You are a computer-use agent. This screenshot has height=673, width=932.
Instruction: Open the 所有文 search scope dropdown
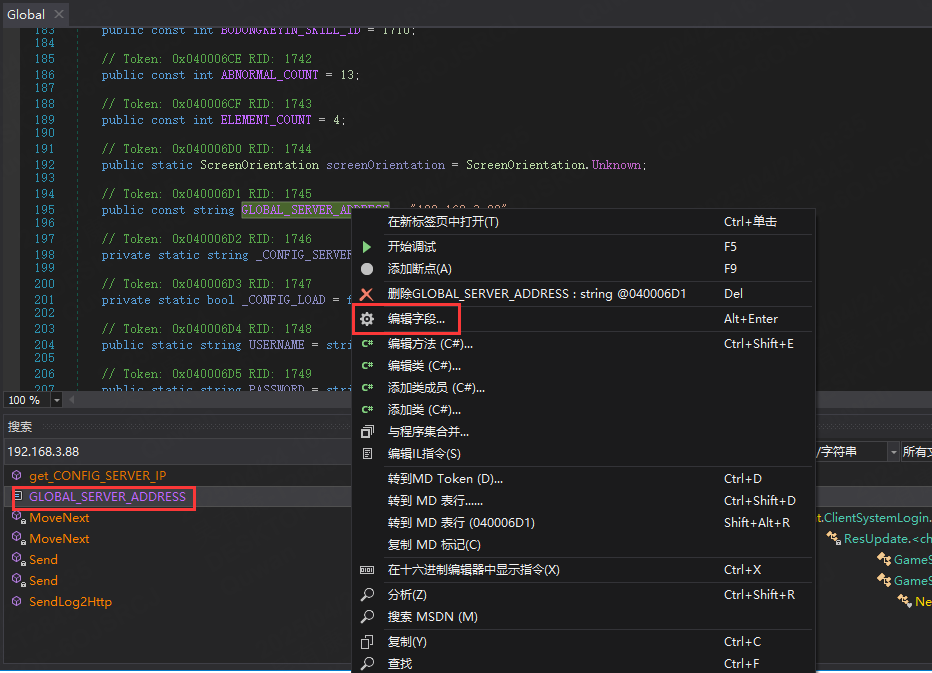(x=916, y=452)
